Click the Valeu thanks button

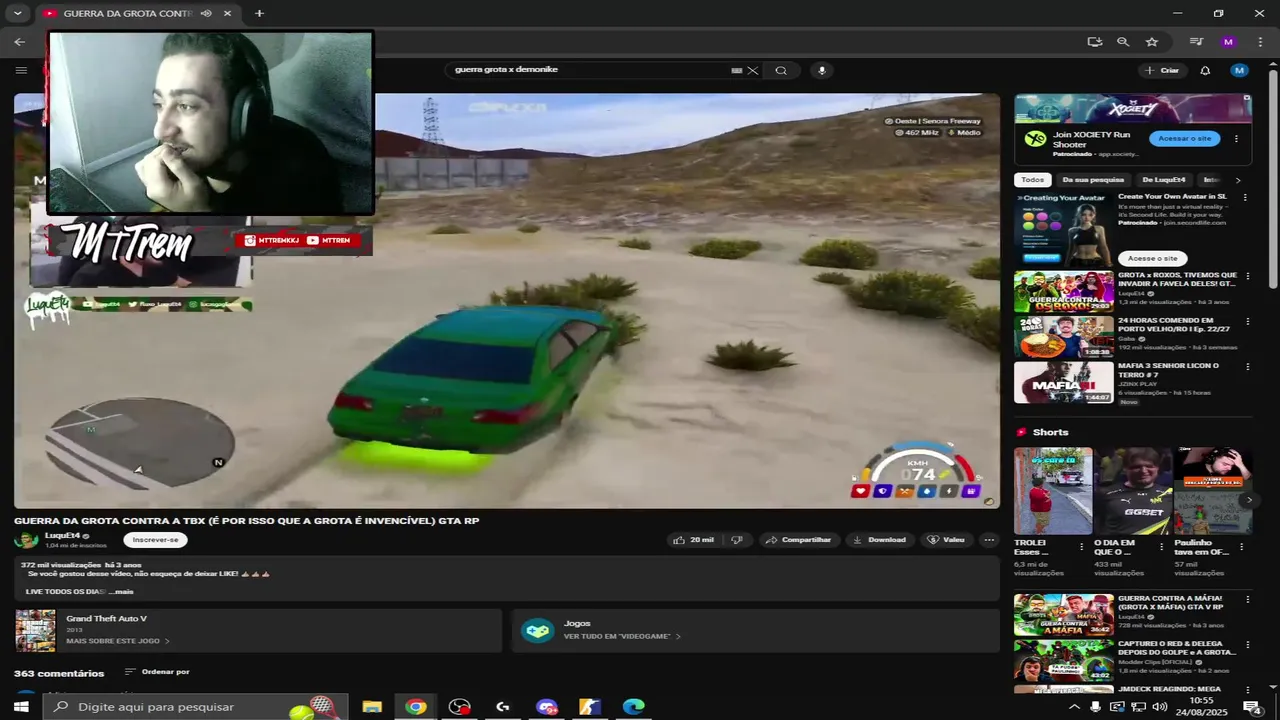point(946,540)
